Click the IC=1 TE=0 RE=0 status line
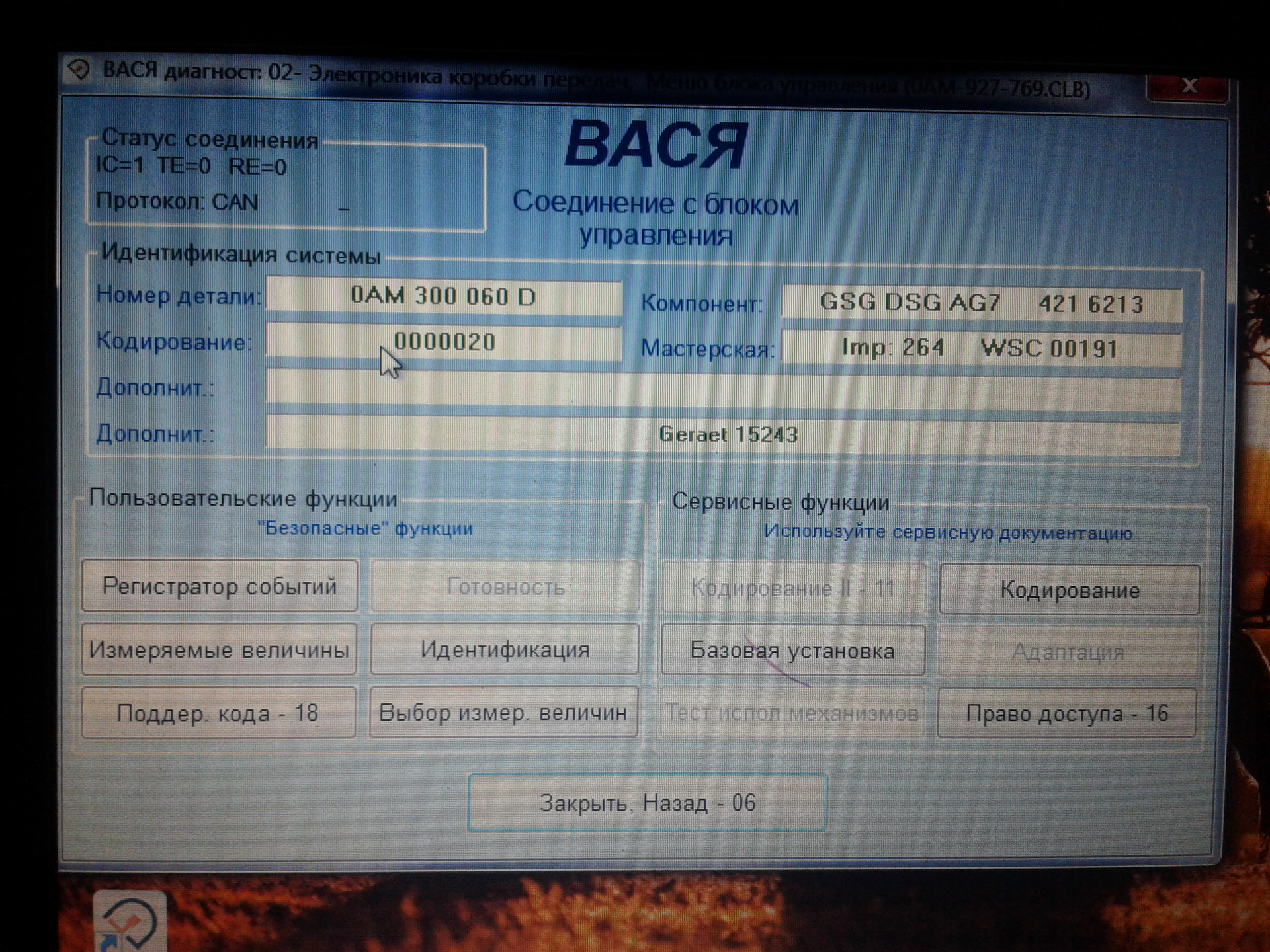Screen dimensions: 1270x952 click(x=191, y=165)
